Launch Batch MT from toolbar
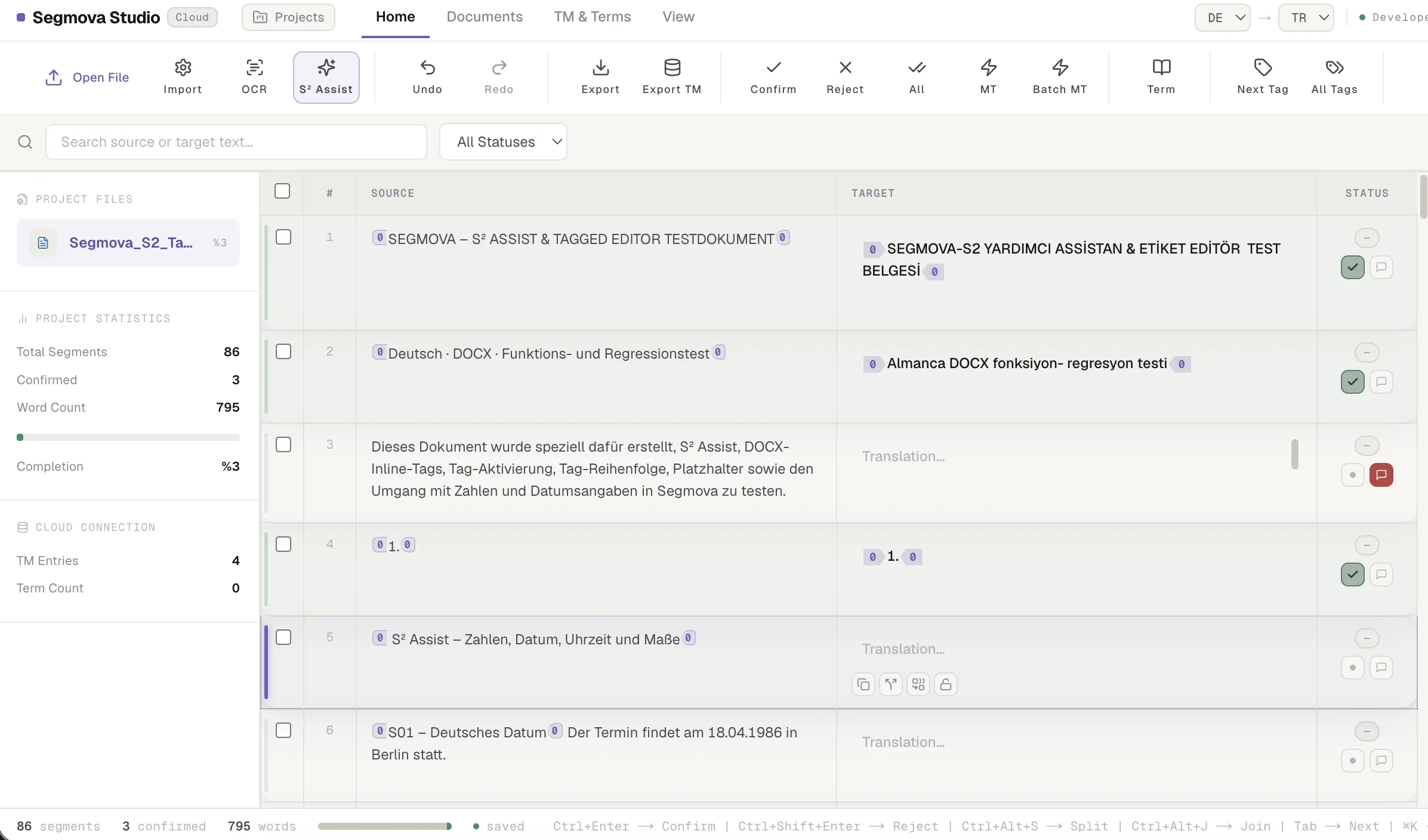 coord(1060,77)
